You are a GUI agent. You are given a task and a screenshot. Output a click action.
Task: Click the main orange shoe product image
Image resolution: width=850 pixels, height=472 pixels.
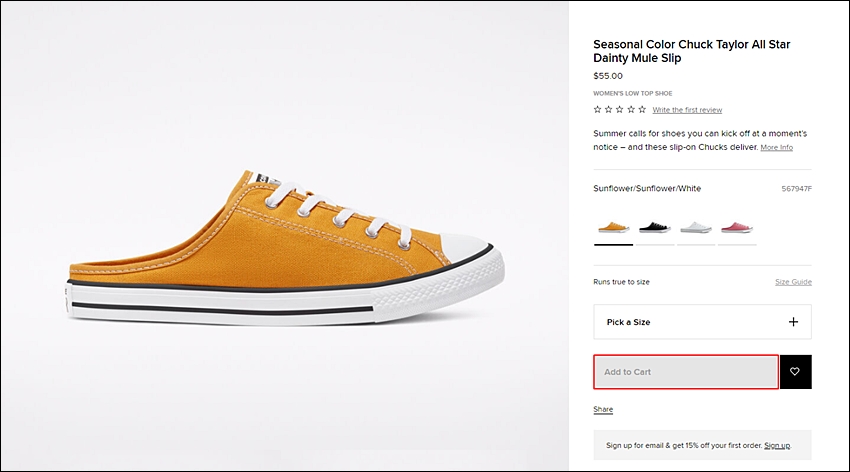point(286,248)
